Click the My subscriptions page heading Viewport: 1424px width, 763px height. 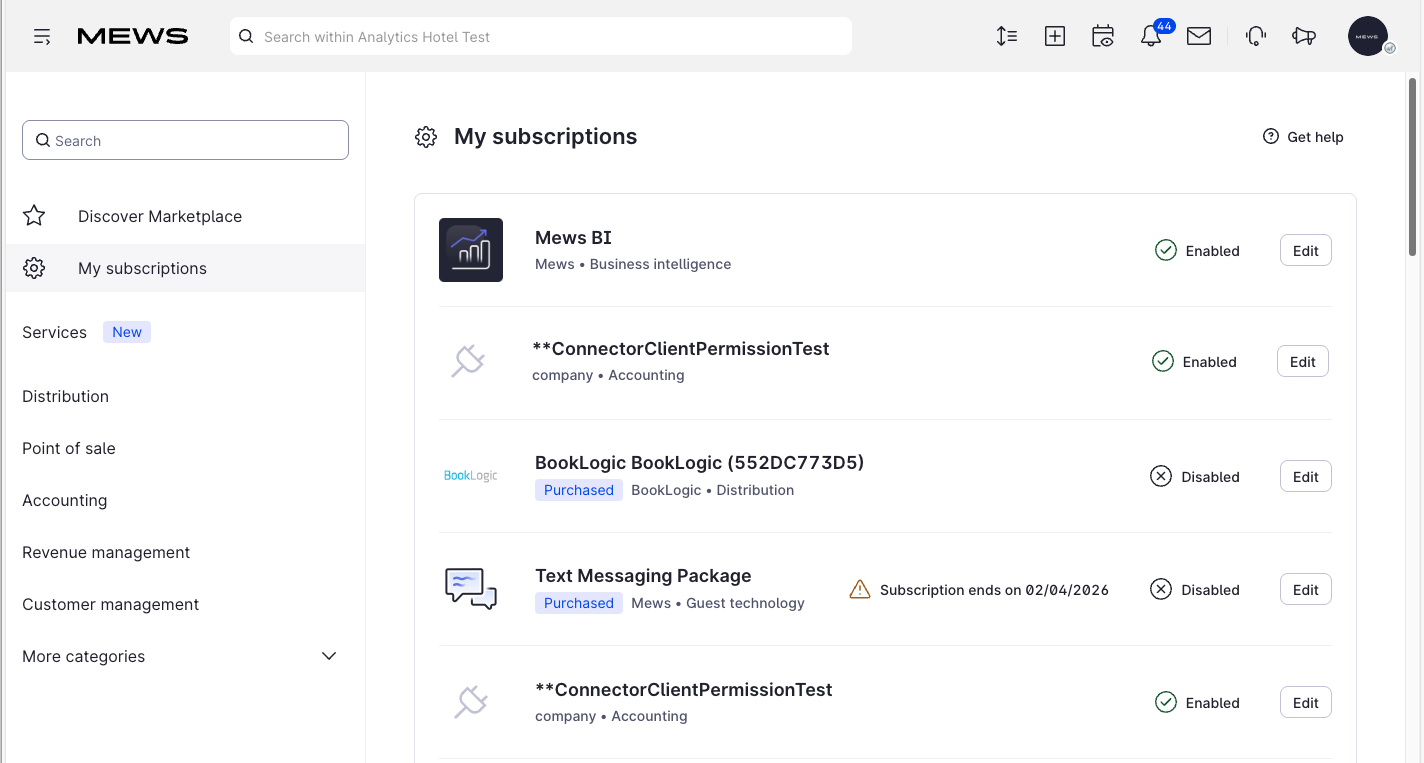click(x=545, y=136)
